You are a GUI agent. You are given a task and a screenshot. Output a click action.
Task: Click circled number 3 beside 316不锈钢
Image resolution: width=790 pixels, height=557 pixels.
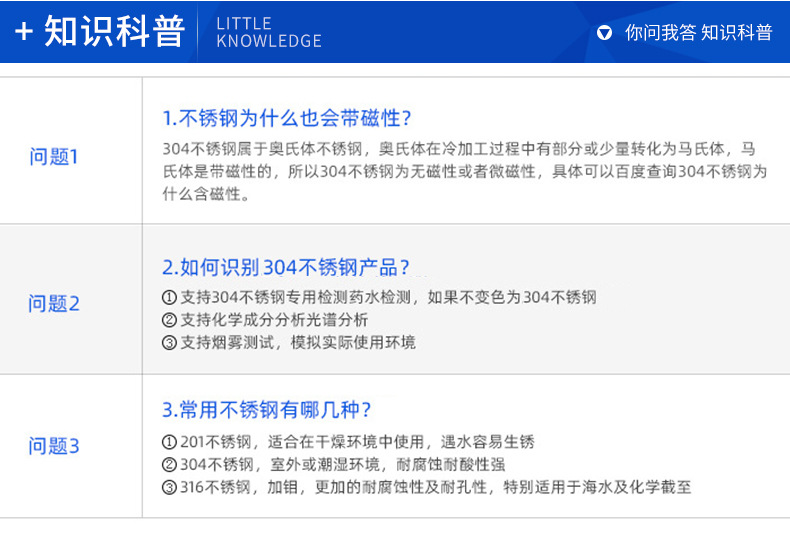click(x=169, y=488)
